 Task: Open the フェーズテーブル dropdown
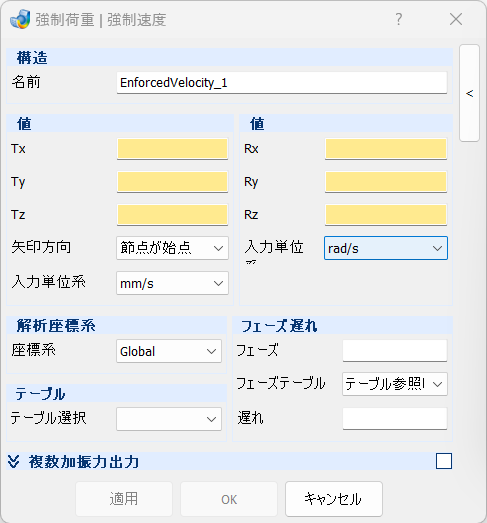(x=395, y=384)
